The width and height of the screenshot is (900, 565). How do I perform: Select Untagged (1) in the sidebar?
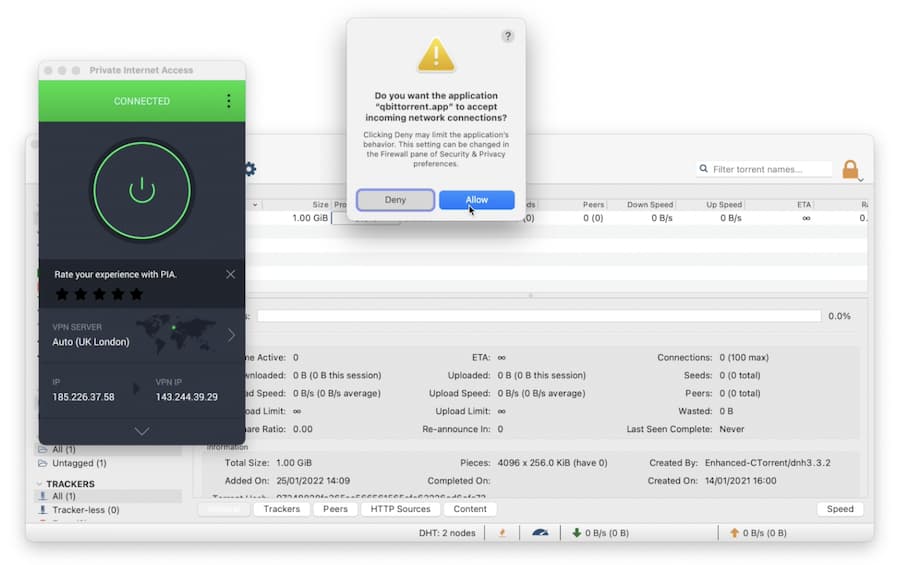tap(79, 463)
